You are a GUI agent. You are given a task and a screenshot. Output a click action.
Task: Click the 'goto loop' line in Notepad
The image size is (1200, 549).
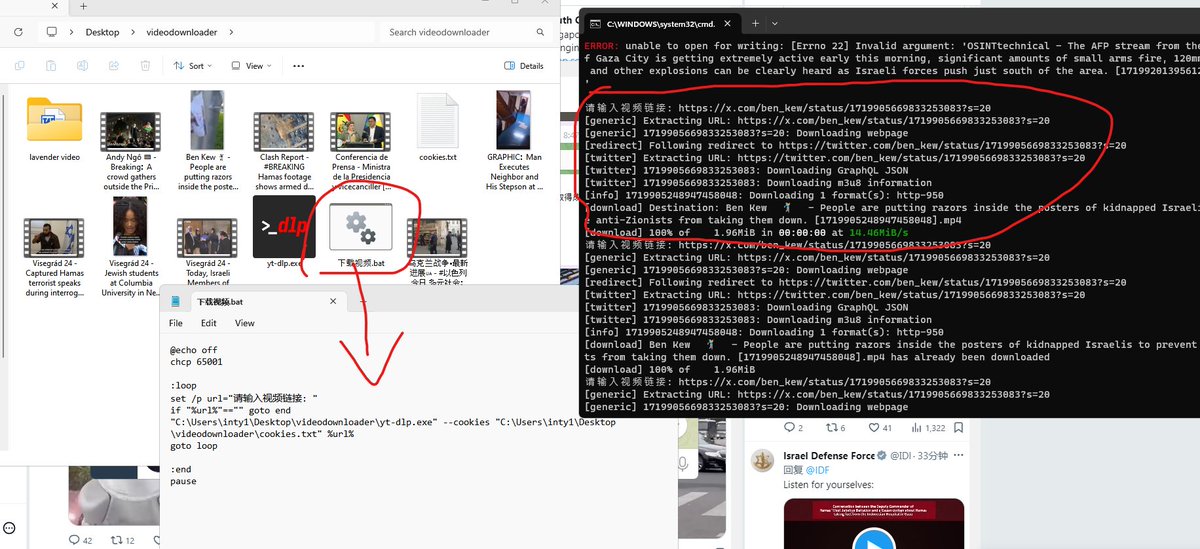(x=194, y=446)
